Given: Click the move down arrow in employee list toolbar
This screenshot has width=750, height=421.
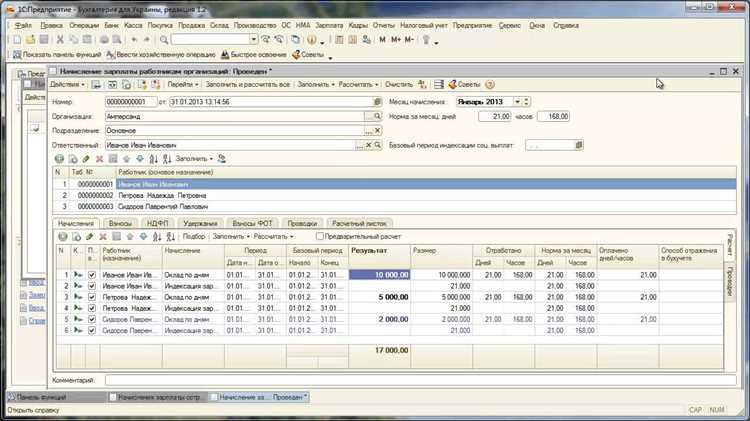Looking at the screenshot, I should tap(139, 158).
